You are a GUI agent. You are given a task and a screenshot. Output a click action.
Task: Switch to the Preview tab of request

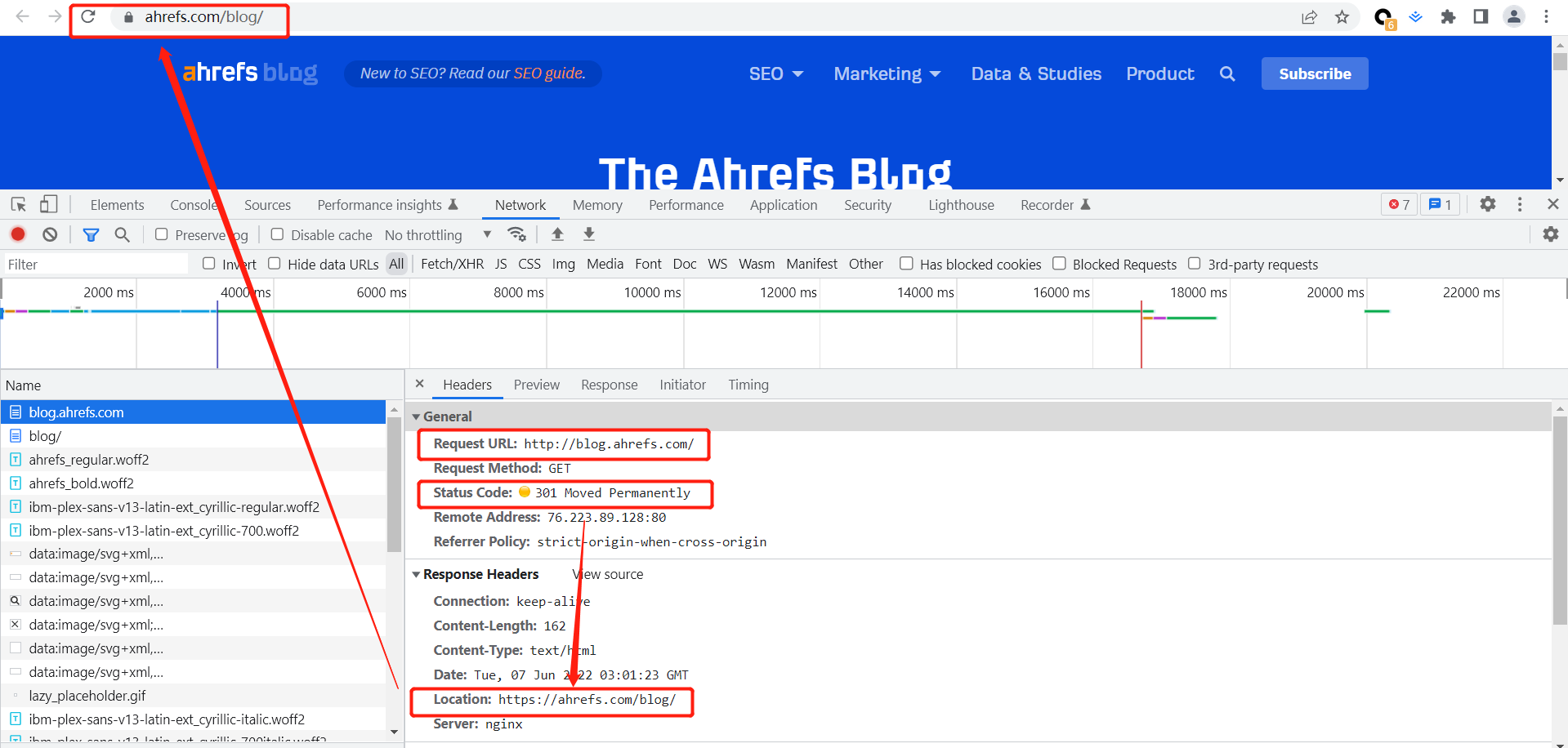[537, 385]
